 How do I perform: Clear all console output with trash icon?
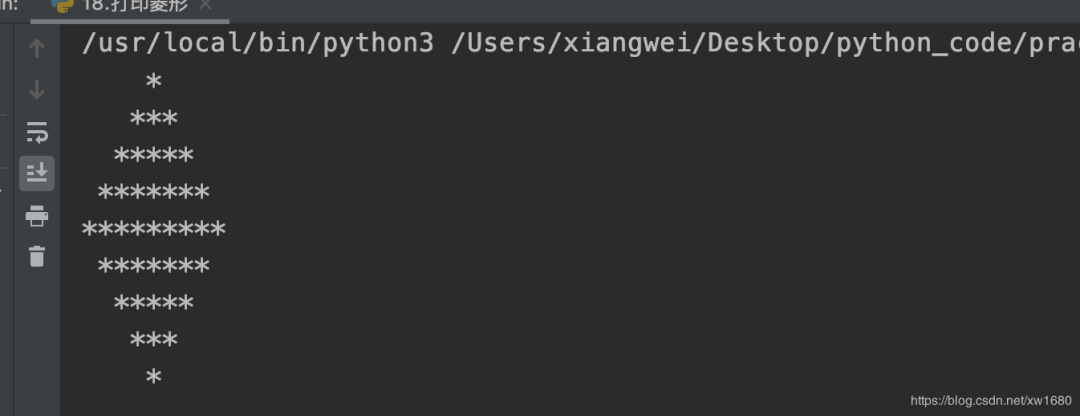[x=37, y=256]
